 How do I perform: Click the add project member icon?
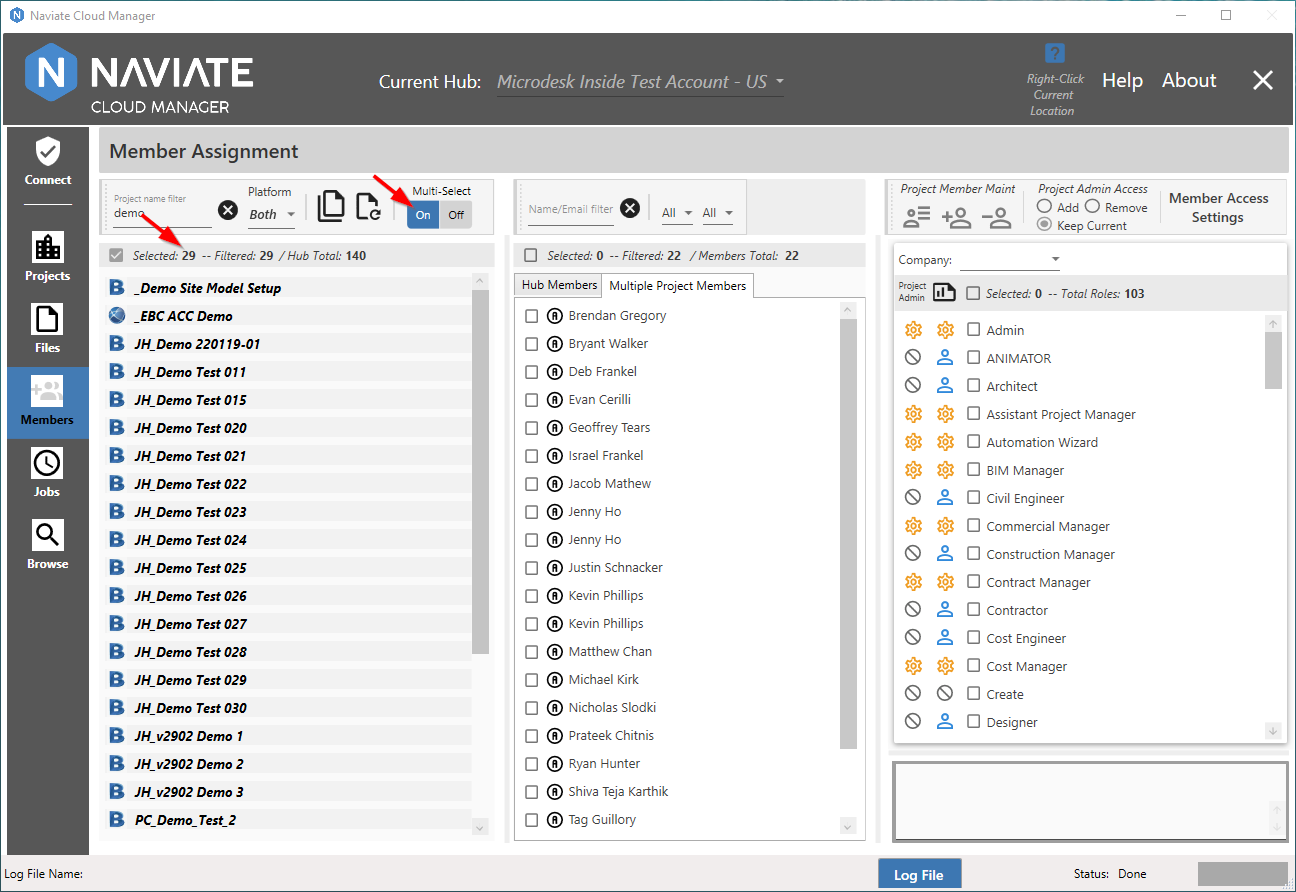point(957,217)
